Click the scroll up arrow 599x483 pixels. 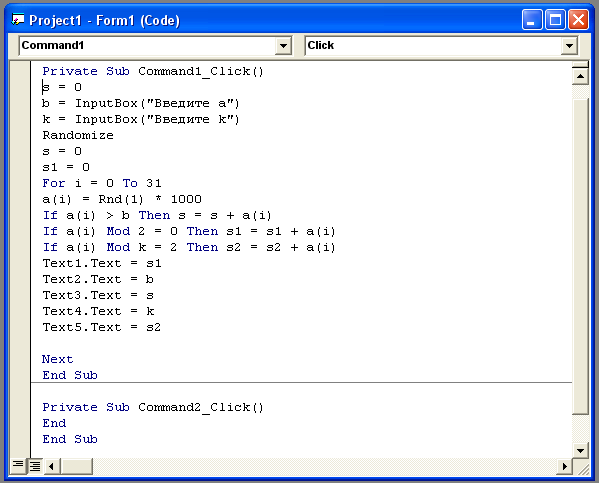pyautogui.click(x=580, y=76)
